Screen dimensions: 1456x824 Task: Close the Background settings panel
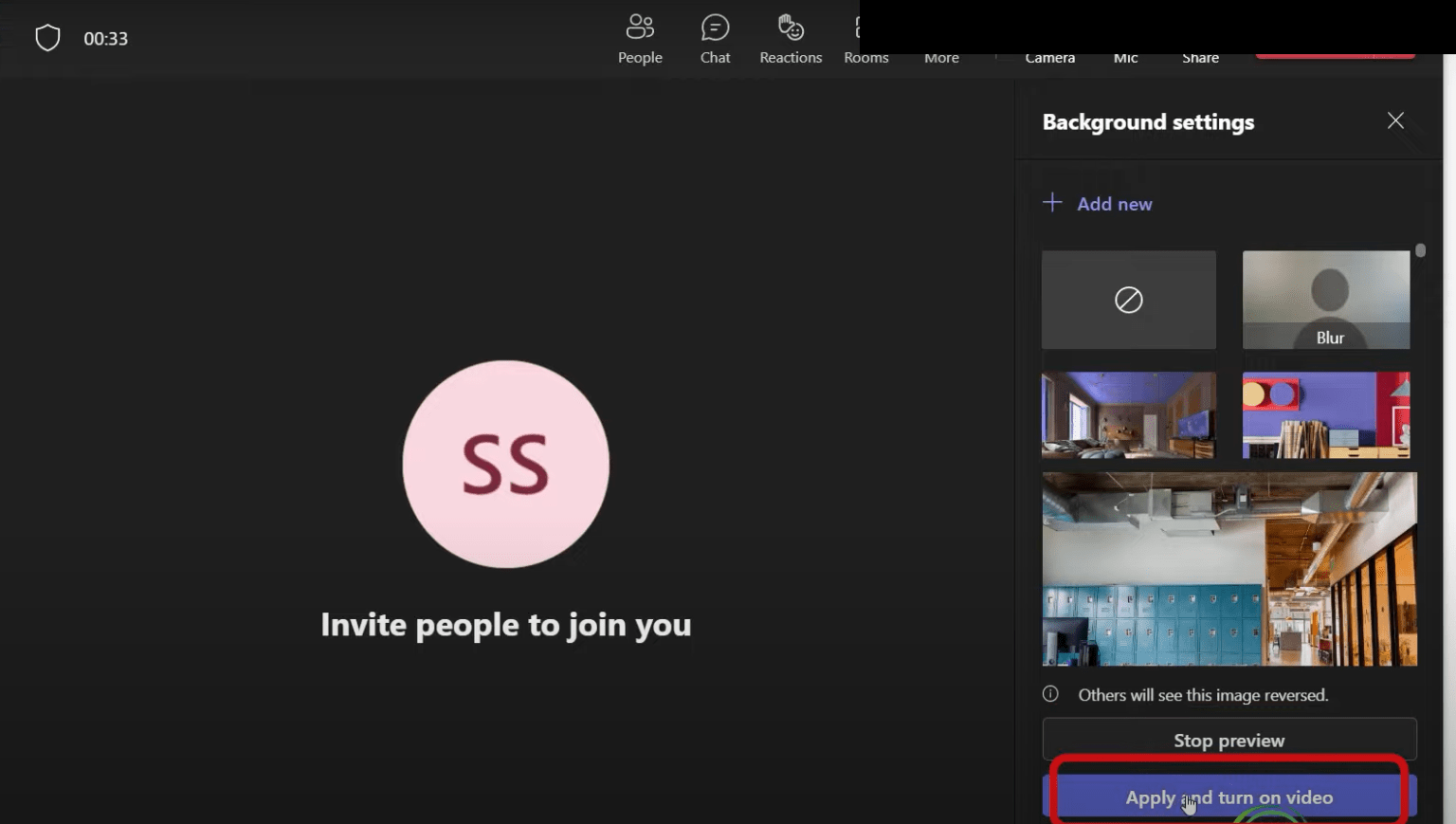point(1395,120)
